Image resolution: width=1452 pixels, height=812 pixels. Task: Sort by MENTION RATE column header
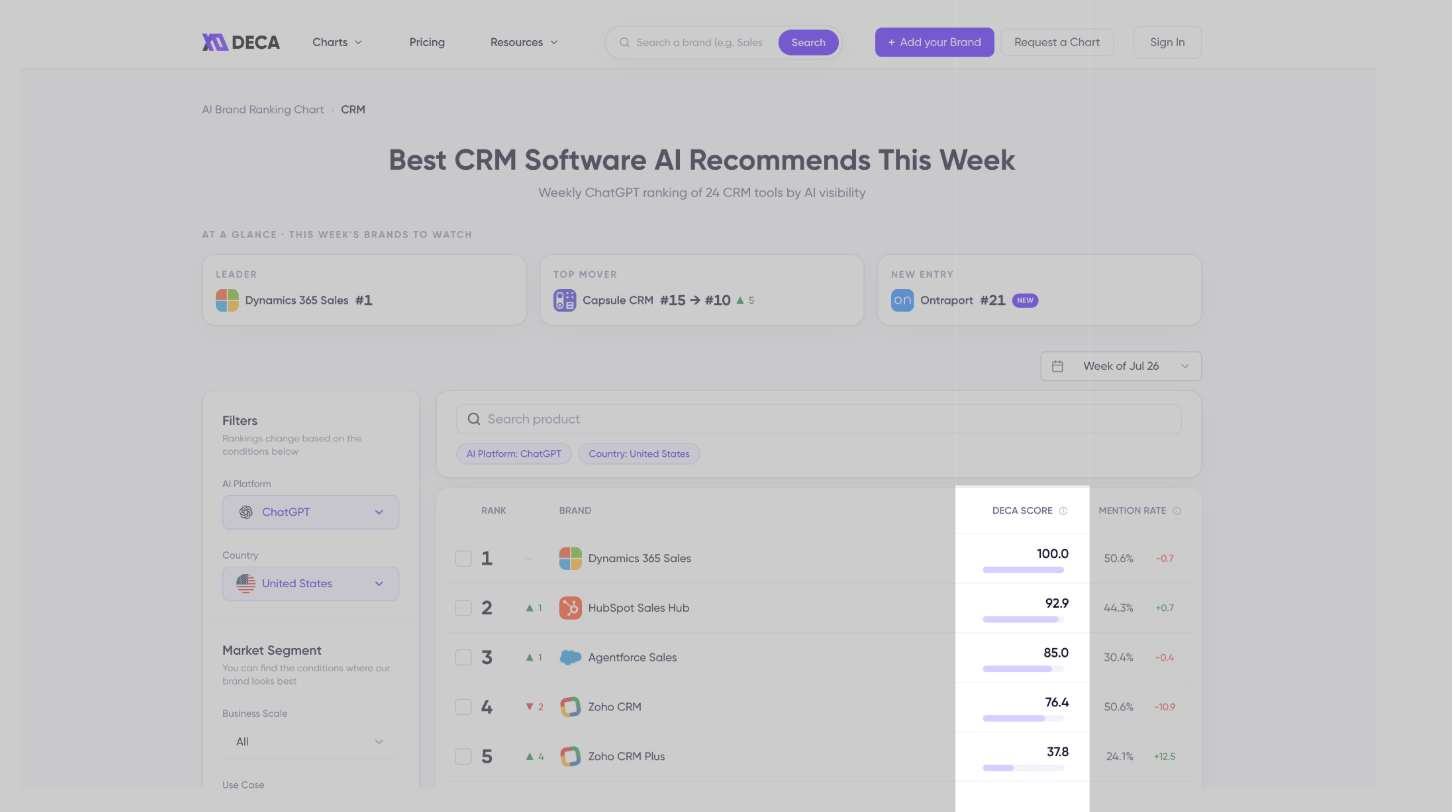(x=1132, y=511)
